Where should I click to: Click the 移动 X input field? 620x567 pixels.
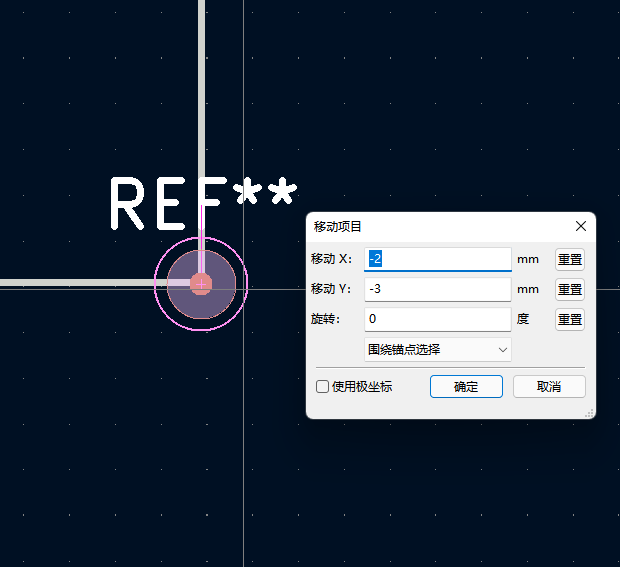pyautogui.click(x=438, y=259)
